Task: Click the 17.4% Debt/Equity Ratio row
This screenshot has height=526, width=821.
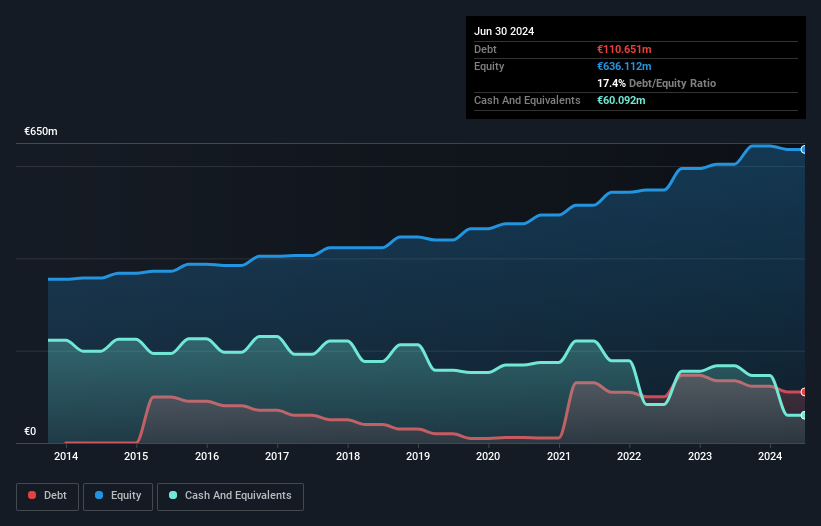Action: coord(656,83)
